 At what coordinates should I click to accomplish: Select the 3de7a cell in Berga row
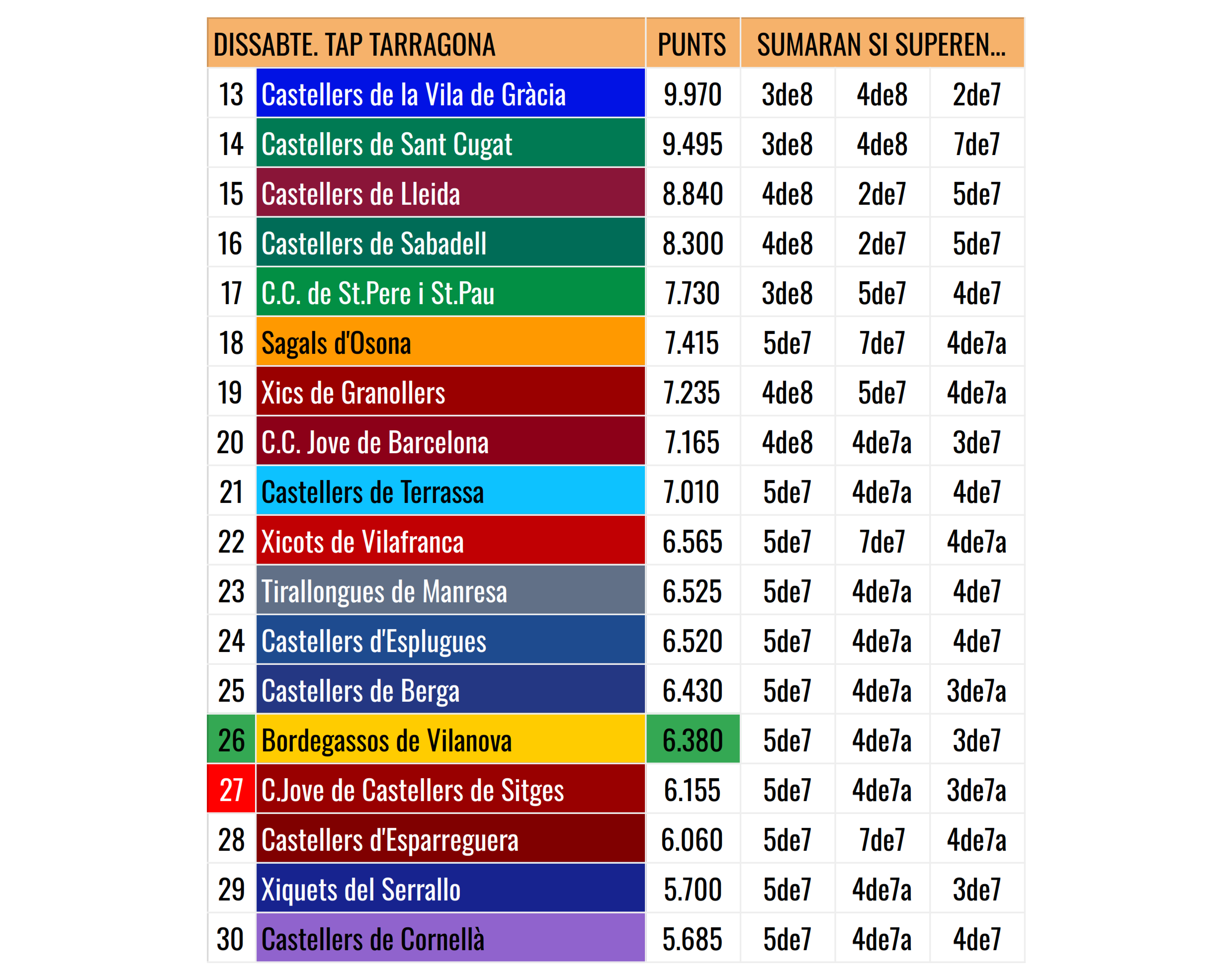976,689
